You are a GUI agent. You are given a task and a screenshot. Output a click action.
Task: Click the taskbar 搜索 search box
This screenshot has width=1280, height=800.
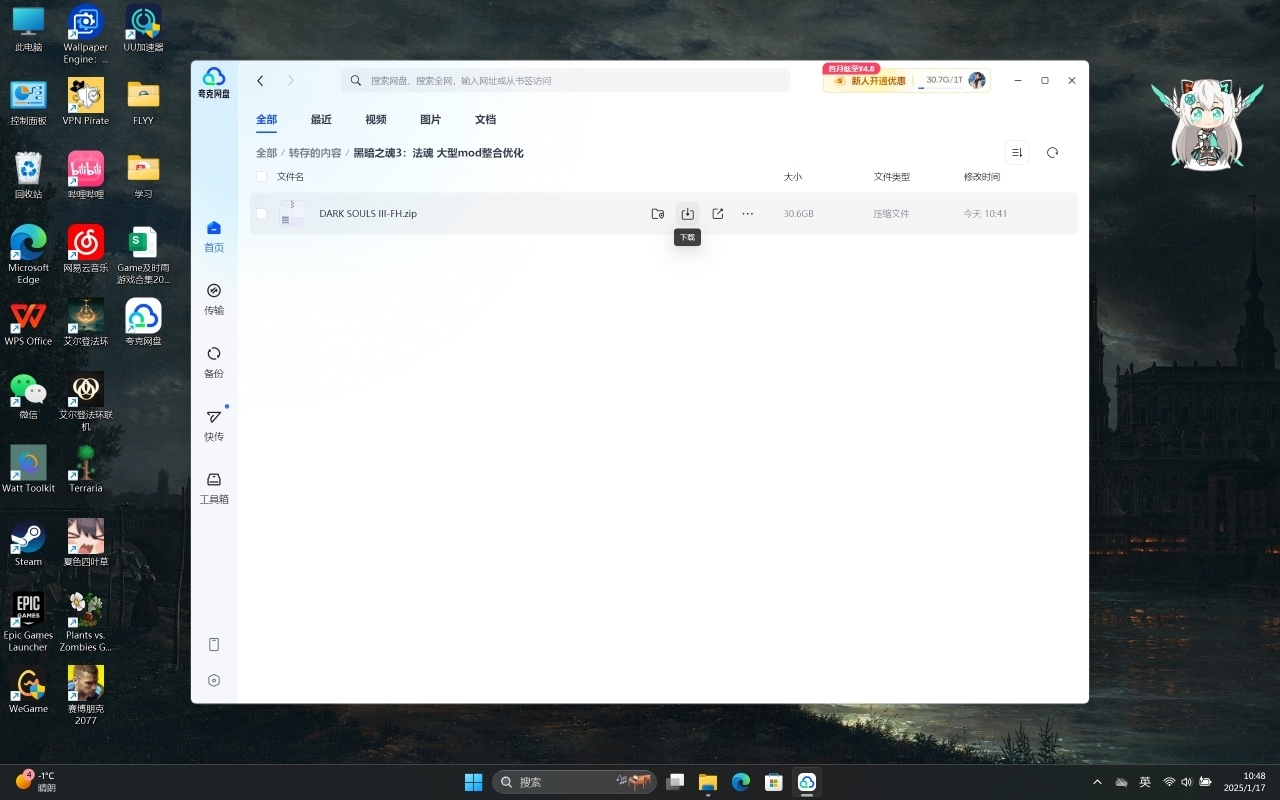coord(574,782)
